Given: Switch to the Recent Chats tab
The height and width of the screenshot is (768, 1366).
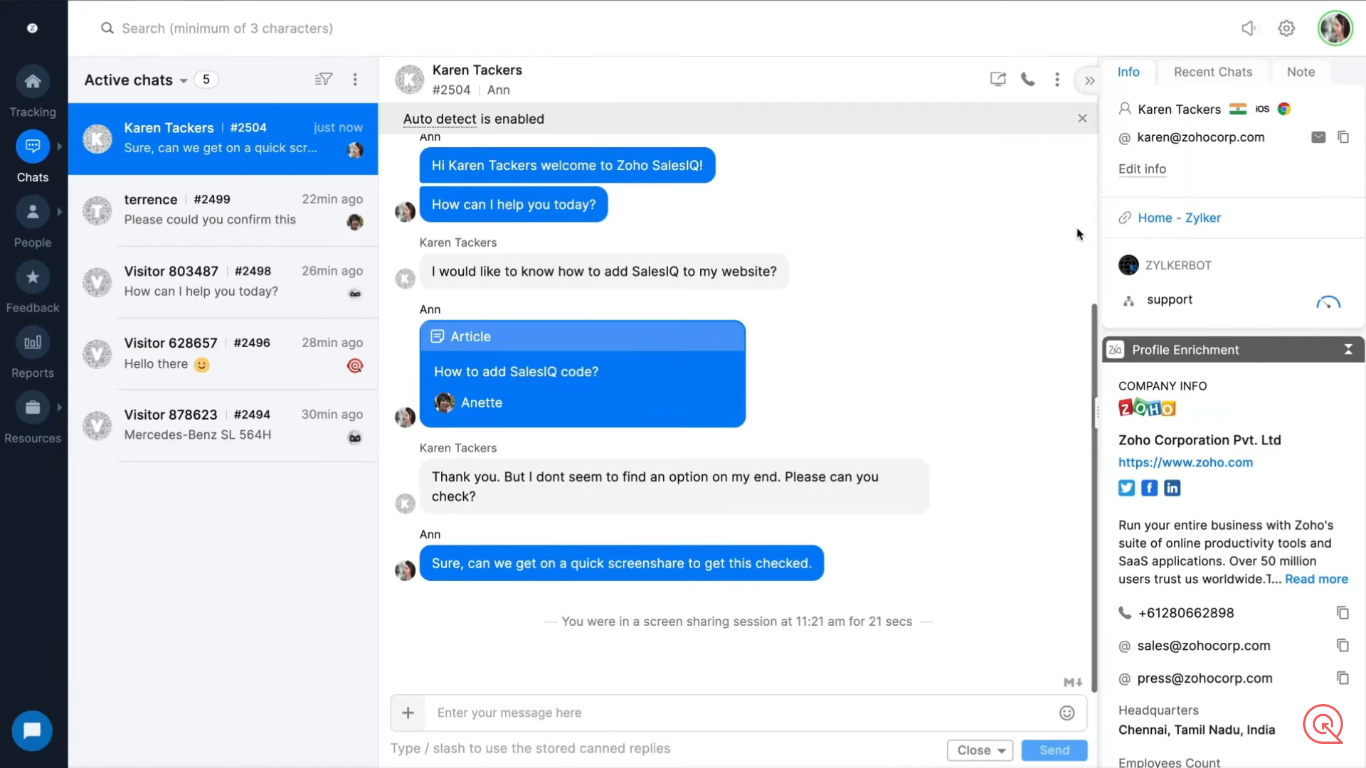Looking at the screenshot, I should (1213, 72).
